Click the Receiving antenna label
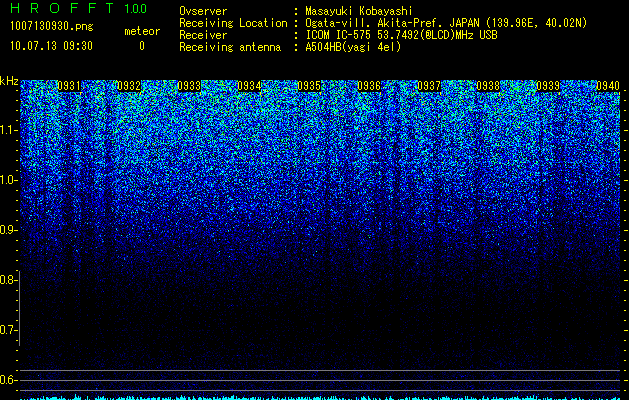629x400 pixels. pyautogui.click(x=230, y=47)
